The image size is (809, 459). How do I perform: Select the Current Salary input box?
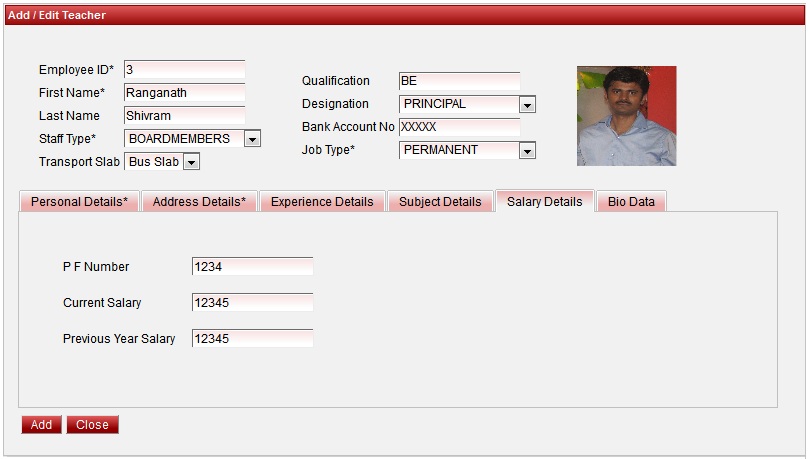pos(252,303)
